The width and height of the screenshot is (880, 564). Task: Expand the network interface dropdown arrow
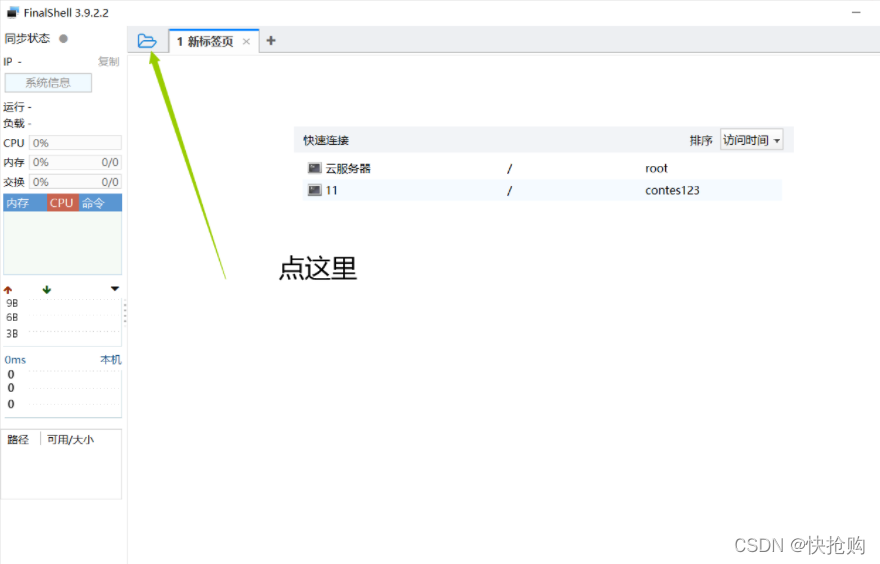[114, 289]
